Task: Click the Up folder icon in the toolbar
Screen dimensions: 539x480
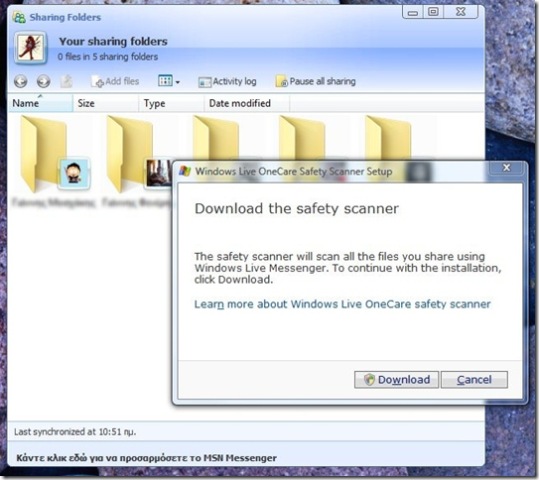Action: (66, 81)
